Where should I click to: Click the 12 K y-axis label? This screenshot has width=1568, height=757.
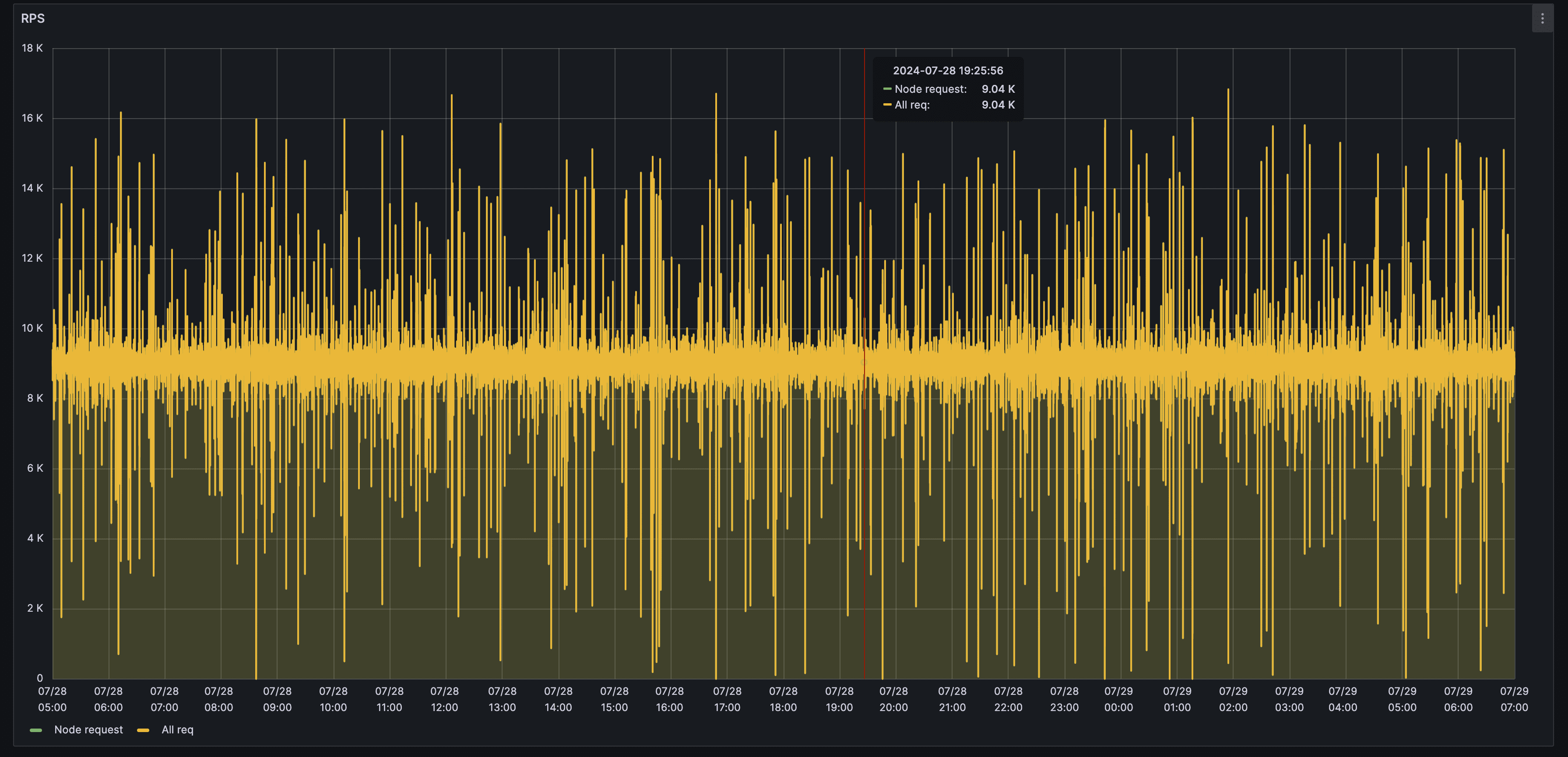32,258
